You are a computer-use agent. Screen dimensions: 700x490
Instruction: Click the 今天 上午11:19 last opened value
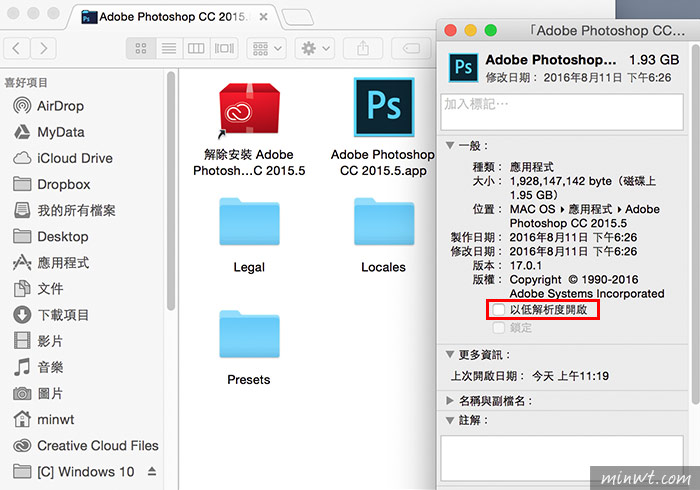point(571,376)
